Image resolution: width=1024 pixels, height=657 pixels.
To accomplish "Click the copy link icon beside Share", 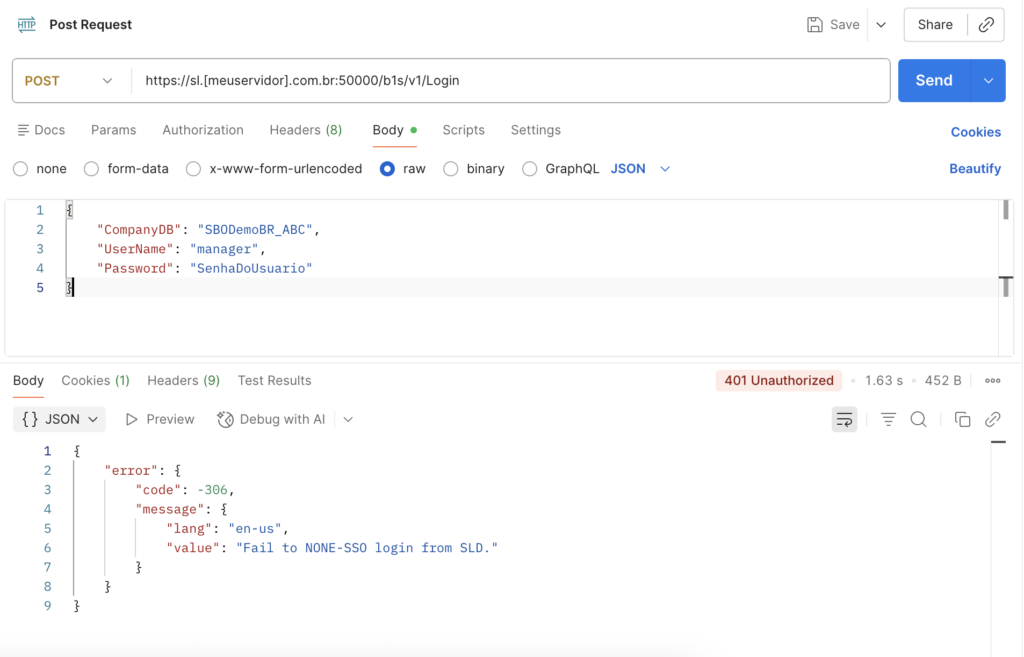I will coord(986,25).
